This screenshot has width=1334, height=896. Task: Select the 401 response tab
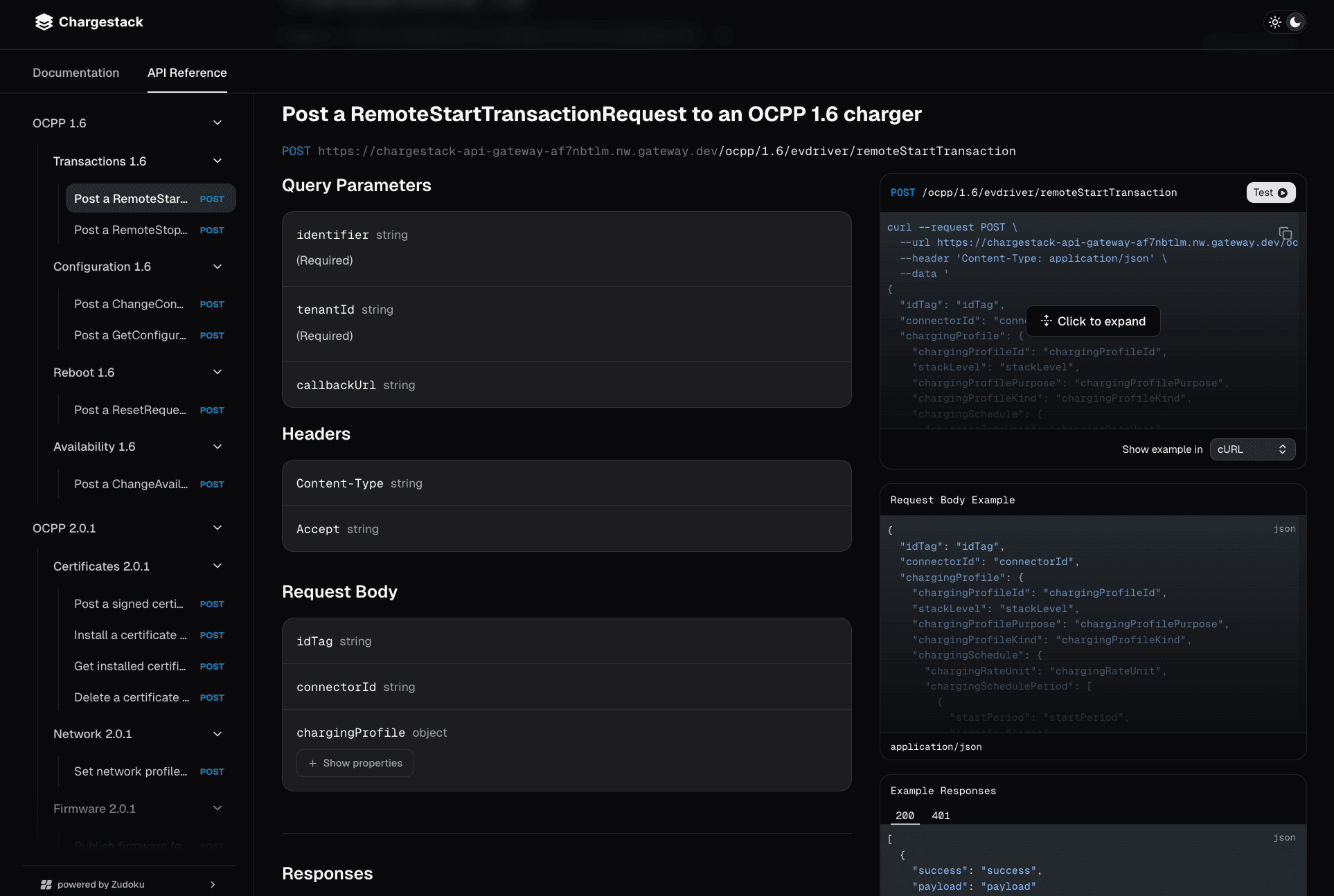coord(941,816)
